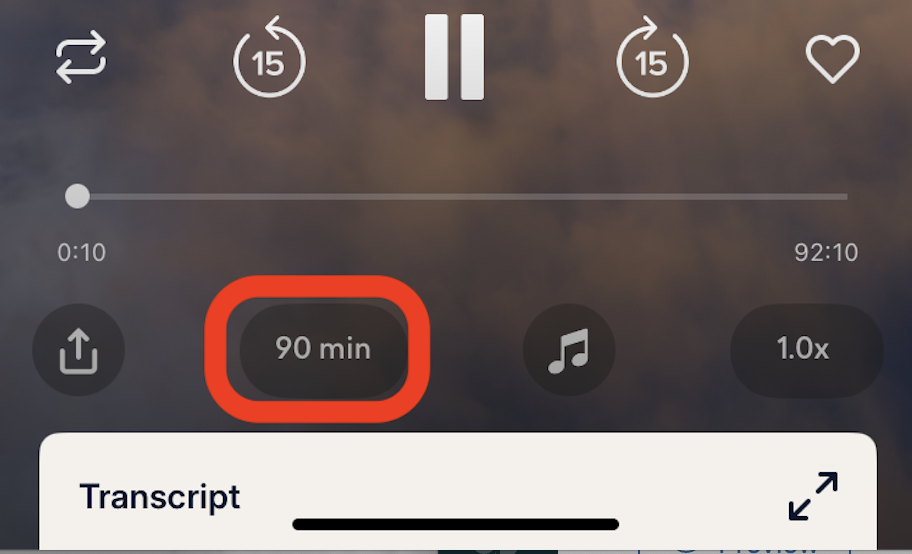This screenshot has height=554, width=912.
Task: Click the progress slider knob
Action: 77,196
